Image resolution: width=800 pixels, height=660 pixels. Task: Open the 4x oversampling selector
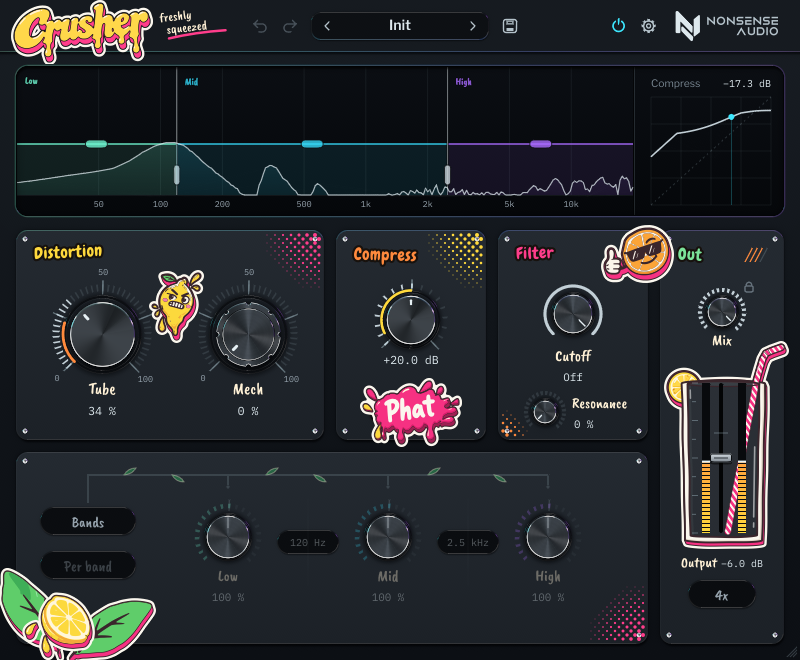(x=721, y=595)
